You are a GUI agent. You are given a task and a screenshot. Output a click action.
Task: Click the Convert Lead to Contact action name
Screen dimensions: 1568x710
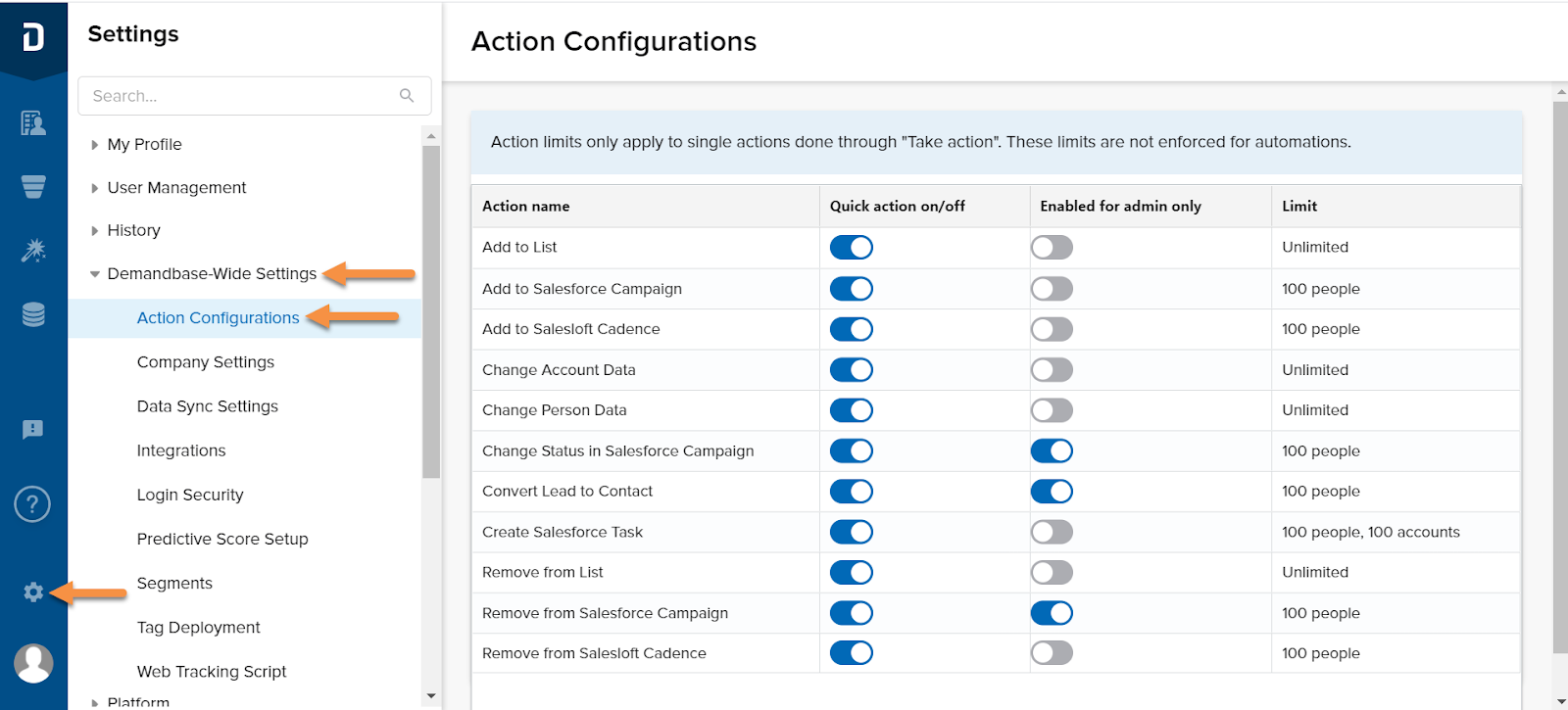(x=567, y=491)
